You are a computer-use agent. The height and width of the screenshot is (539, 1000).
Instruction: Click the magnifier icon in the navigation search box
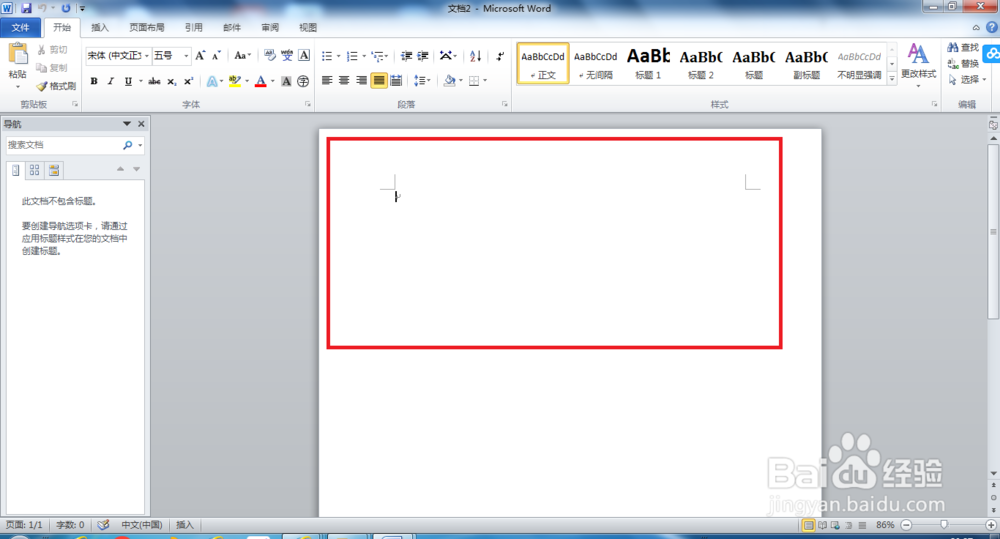coord(128,145)
